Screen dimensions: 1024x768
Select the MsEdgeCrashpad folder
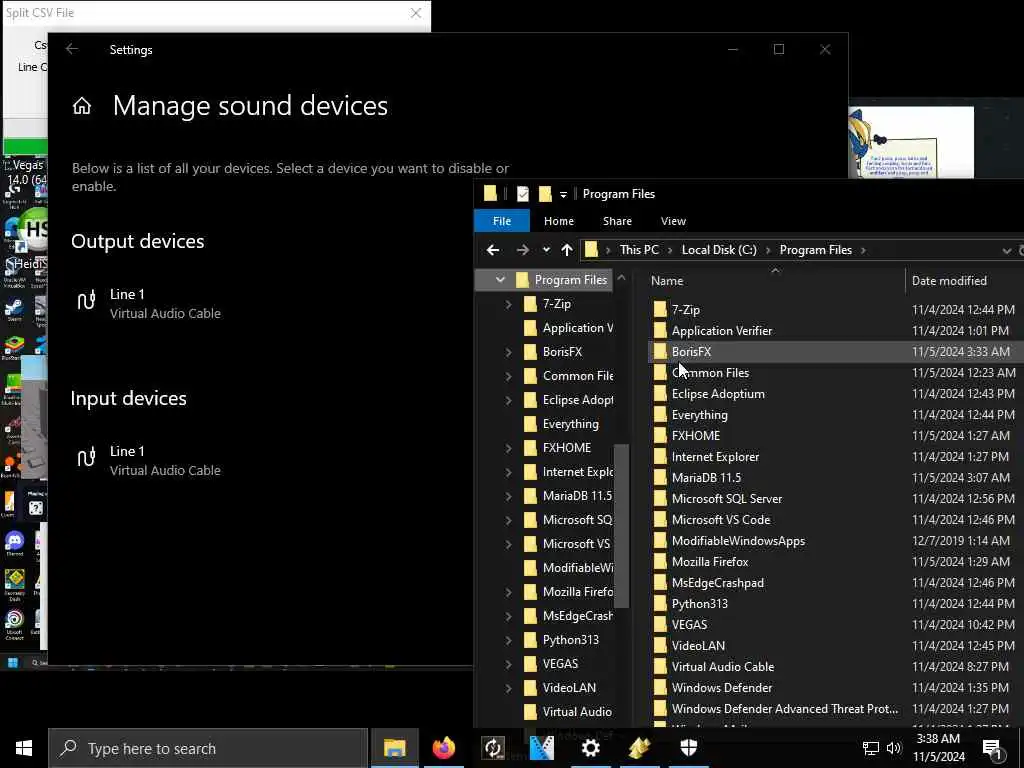[718, 583]
